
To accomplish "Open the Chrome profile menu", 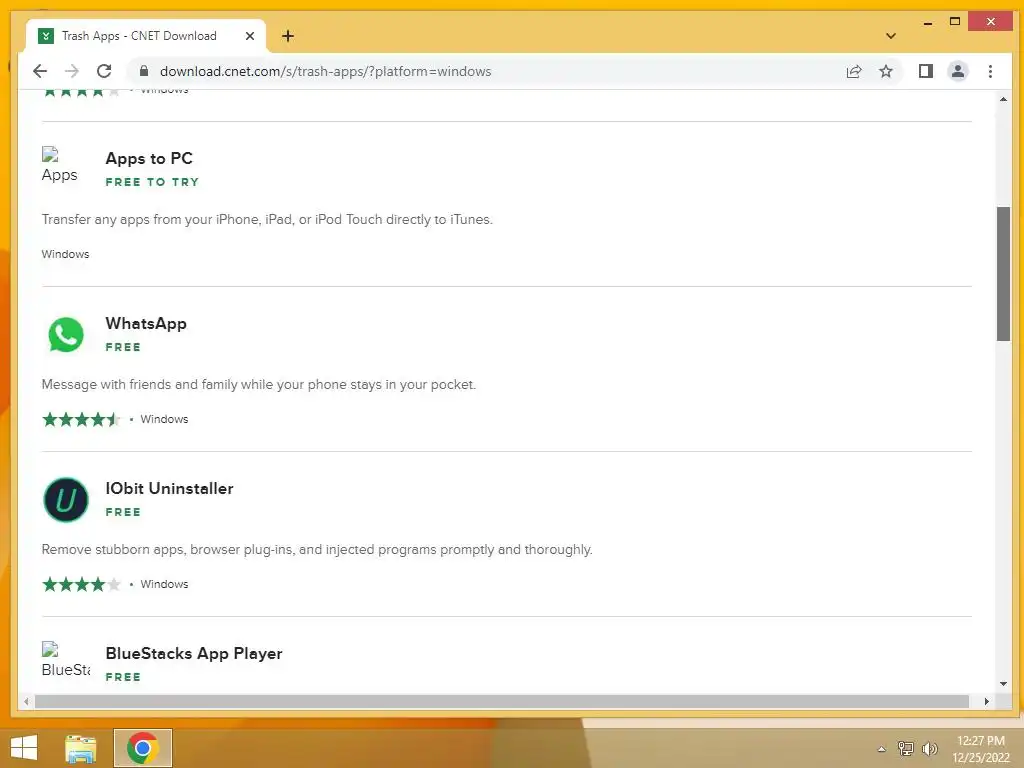I will click(x=958, y=71).
